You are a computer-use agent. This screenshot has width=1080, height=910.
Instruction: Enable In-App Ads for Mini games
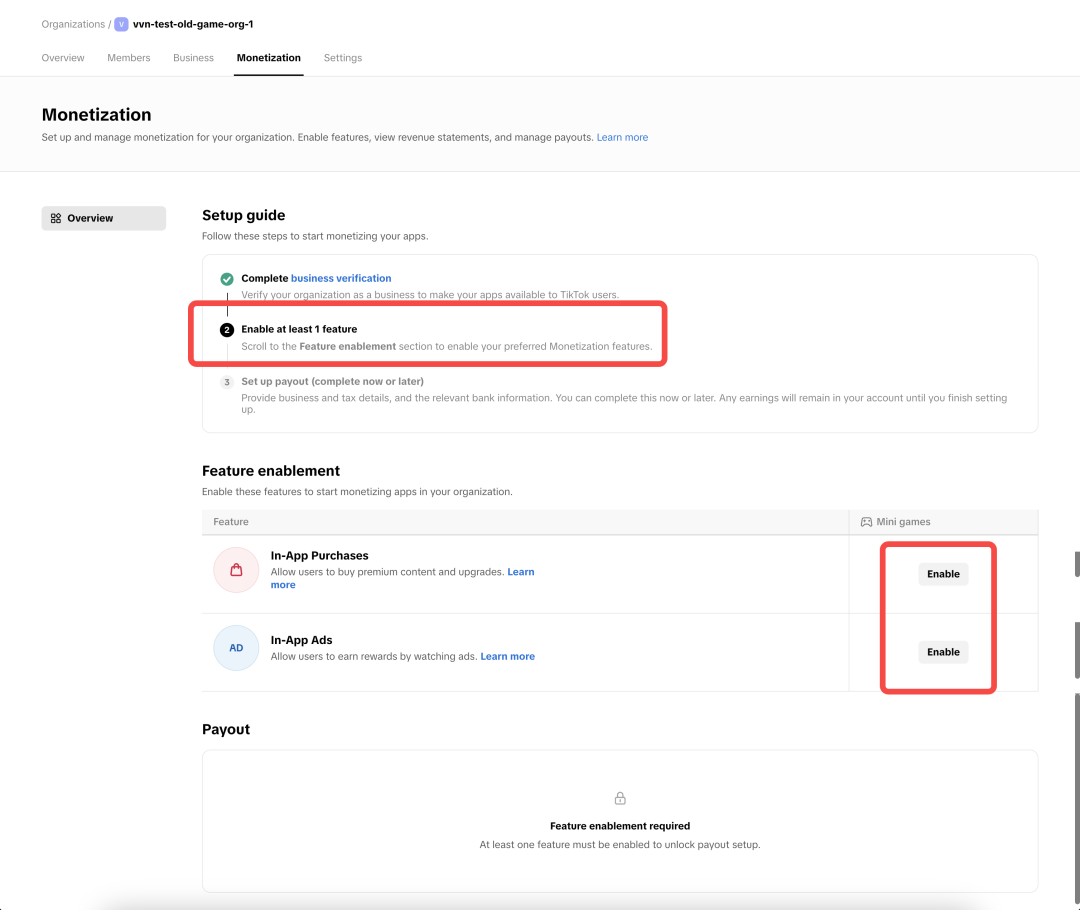(x=943, y=652)
